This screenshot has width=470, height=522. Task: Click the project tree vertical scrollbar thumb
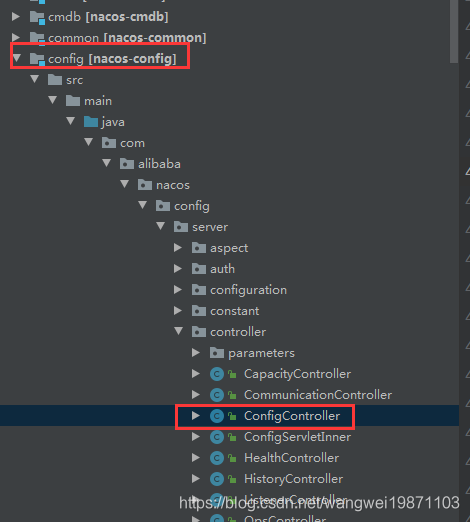click(454, 32)
